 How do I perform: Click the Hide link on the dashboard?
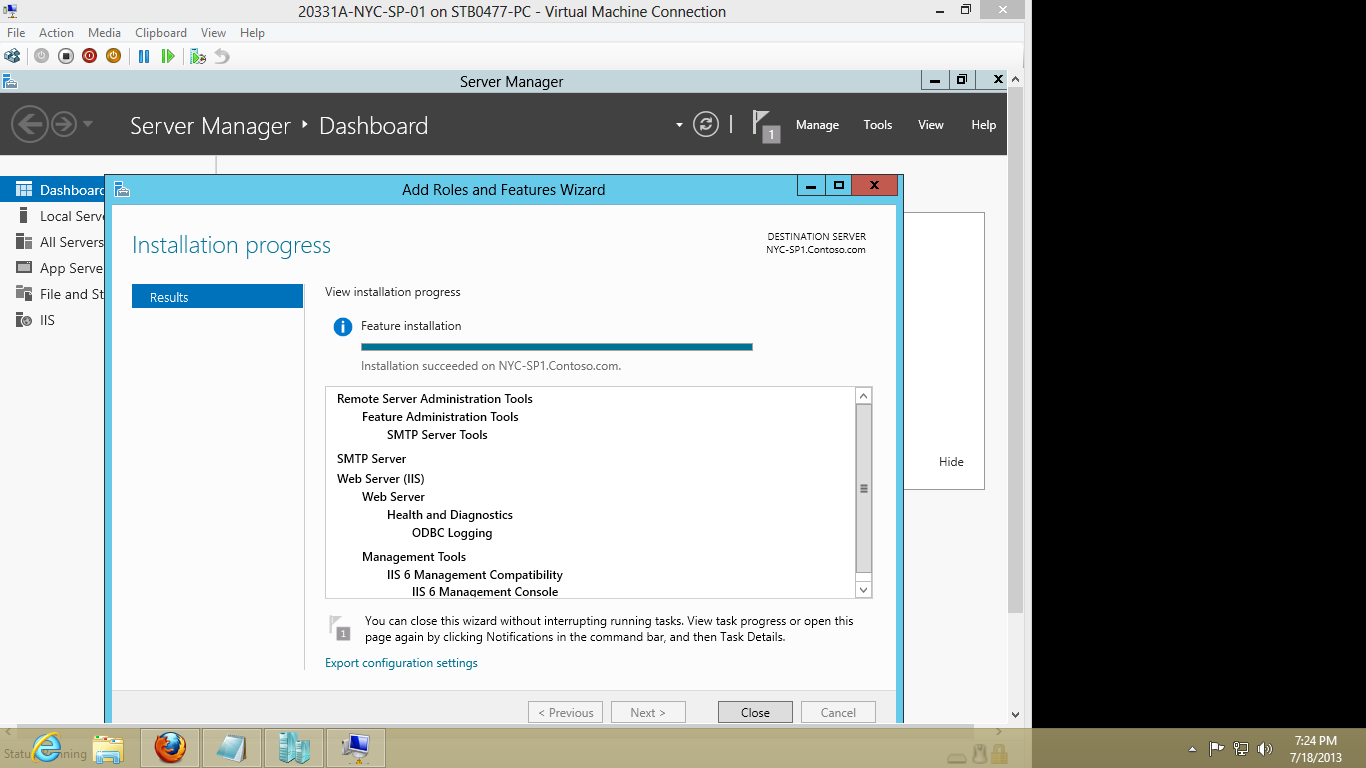point(951,462)
